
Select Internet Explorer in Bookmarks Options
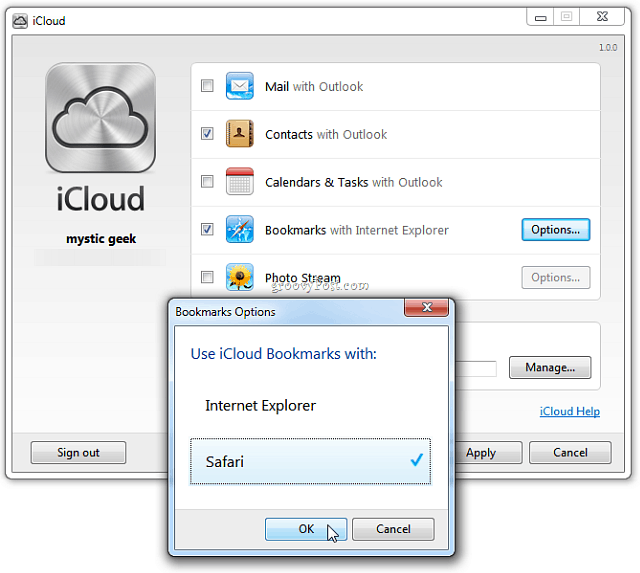pyautogui.click(x=310, y=406)
